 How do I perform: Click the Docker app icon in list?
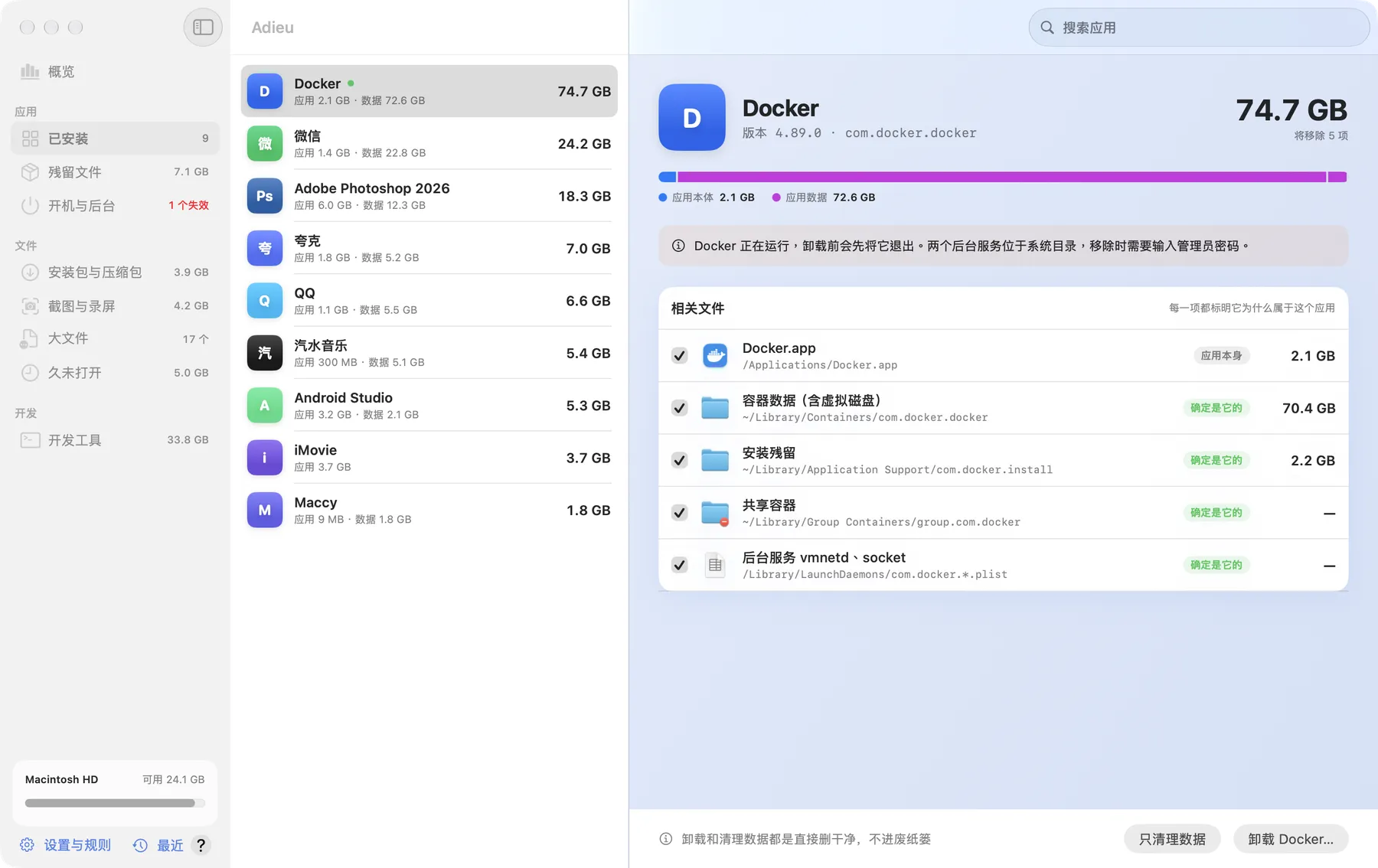265,91
